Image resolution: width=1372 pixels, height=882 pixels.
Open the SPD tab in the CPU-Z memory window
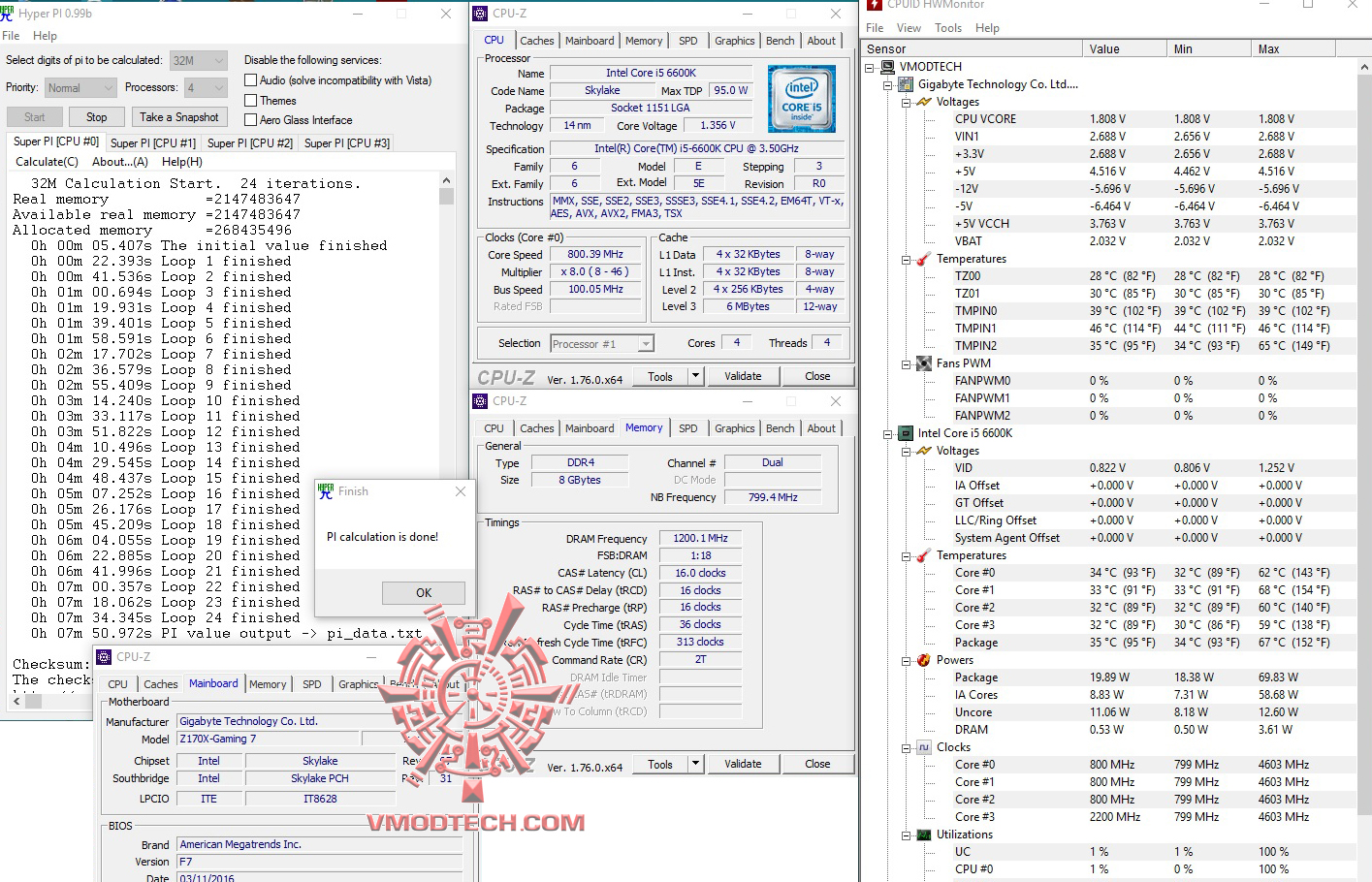click(x=687, y=428)
